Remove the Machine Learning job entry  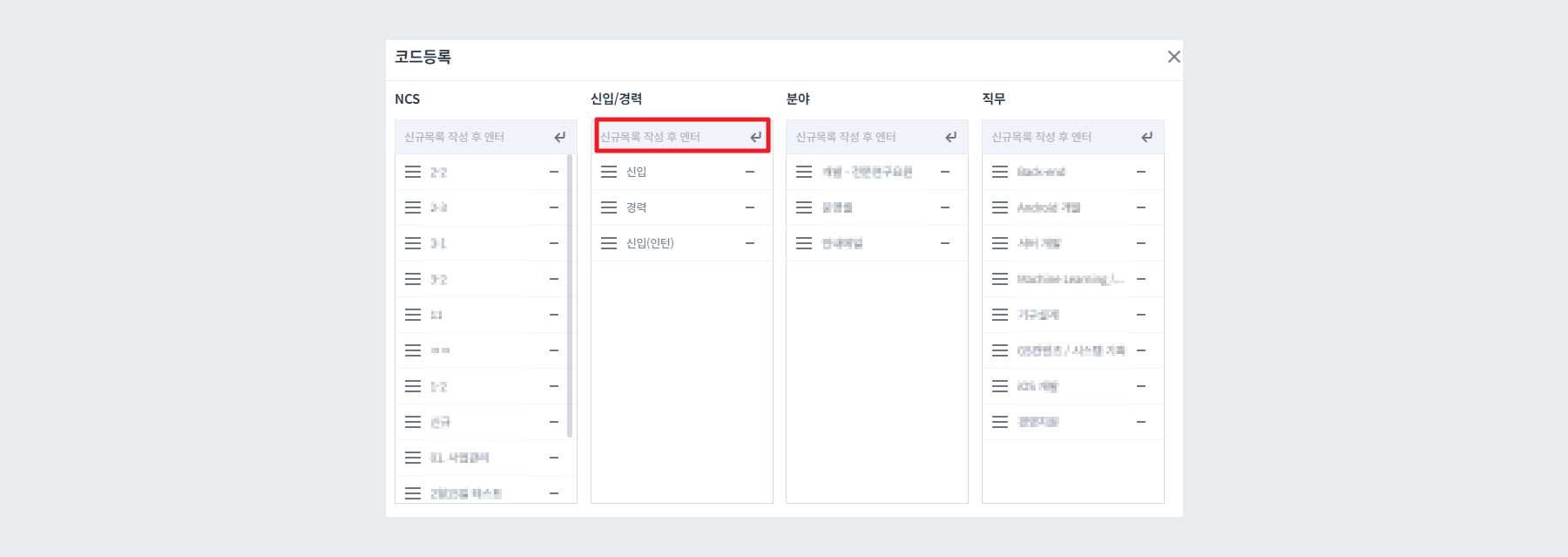tap(1141, 278)
